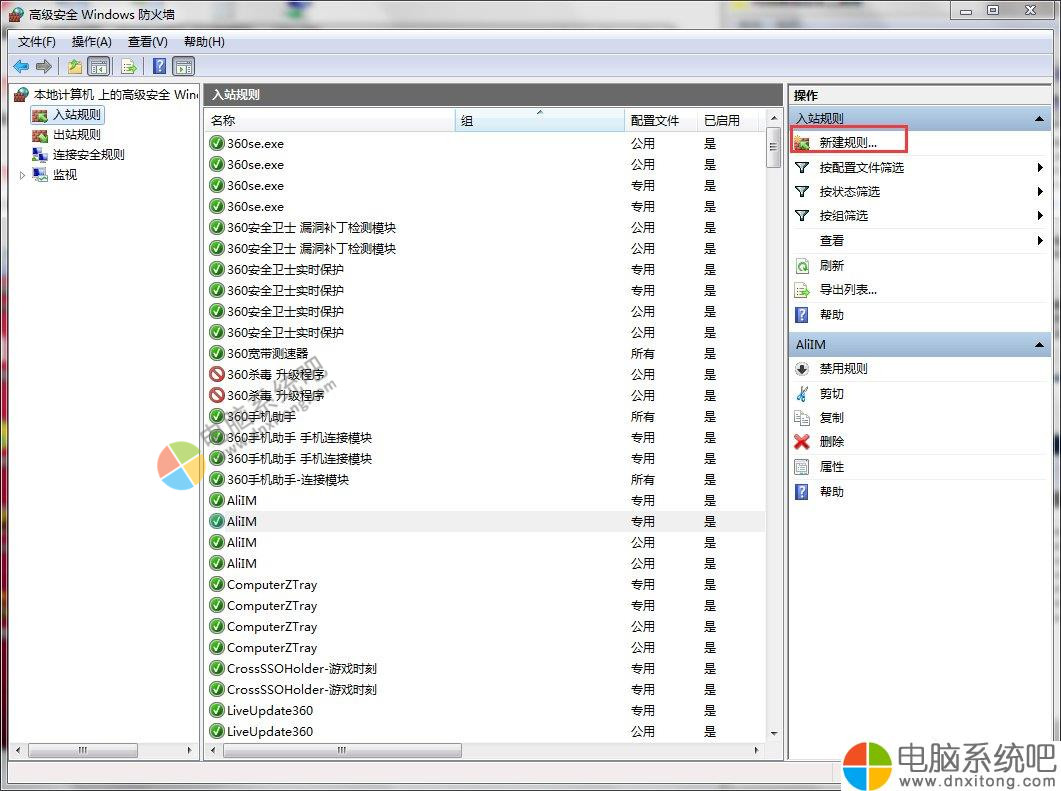Viewport: 1061px width, 791px height.
Task: Click the green check icon of 360宽带测速器 row
Action: pos(217,353)
